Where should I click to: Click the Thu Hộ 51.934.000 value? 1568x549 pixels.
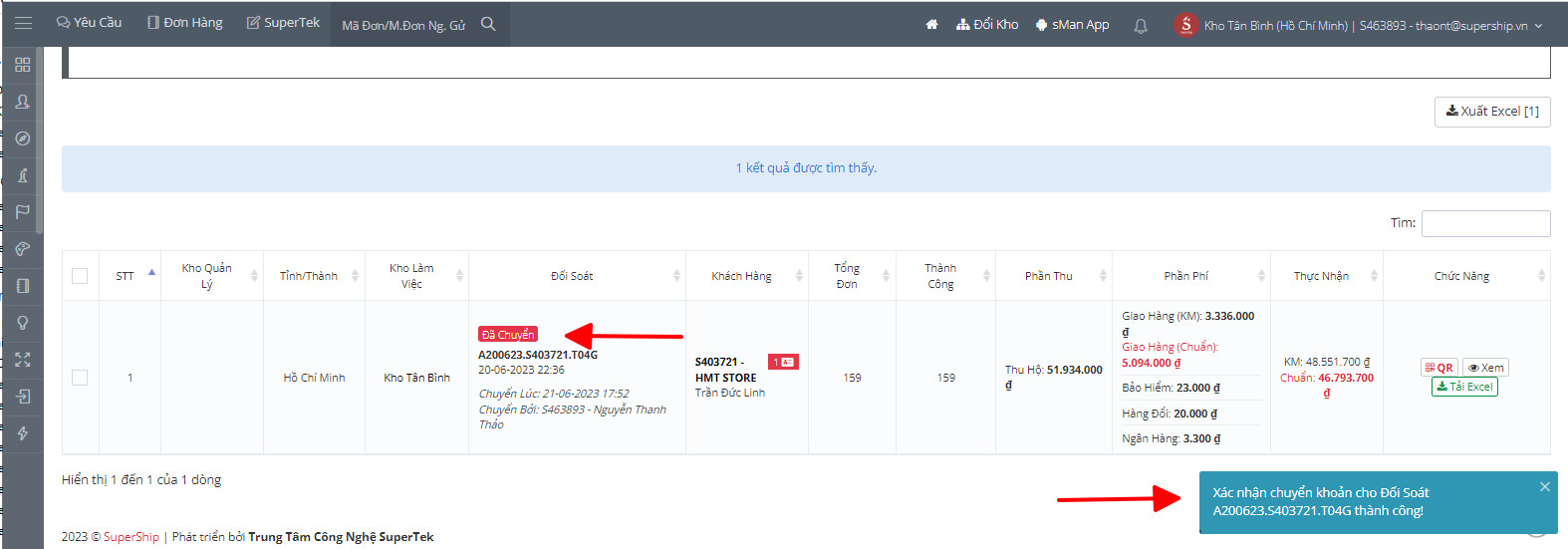point(1053,377)
